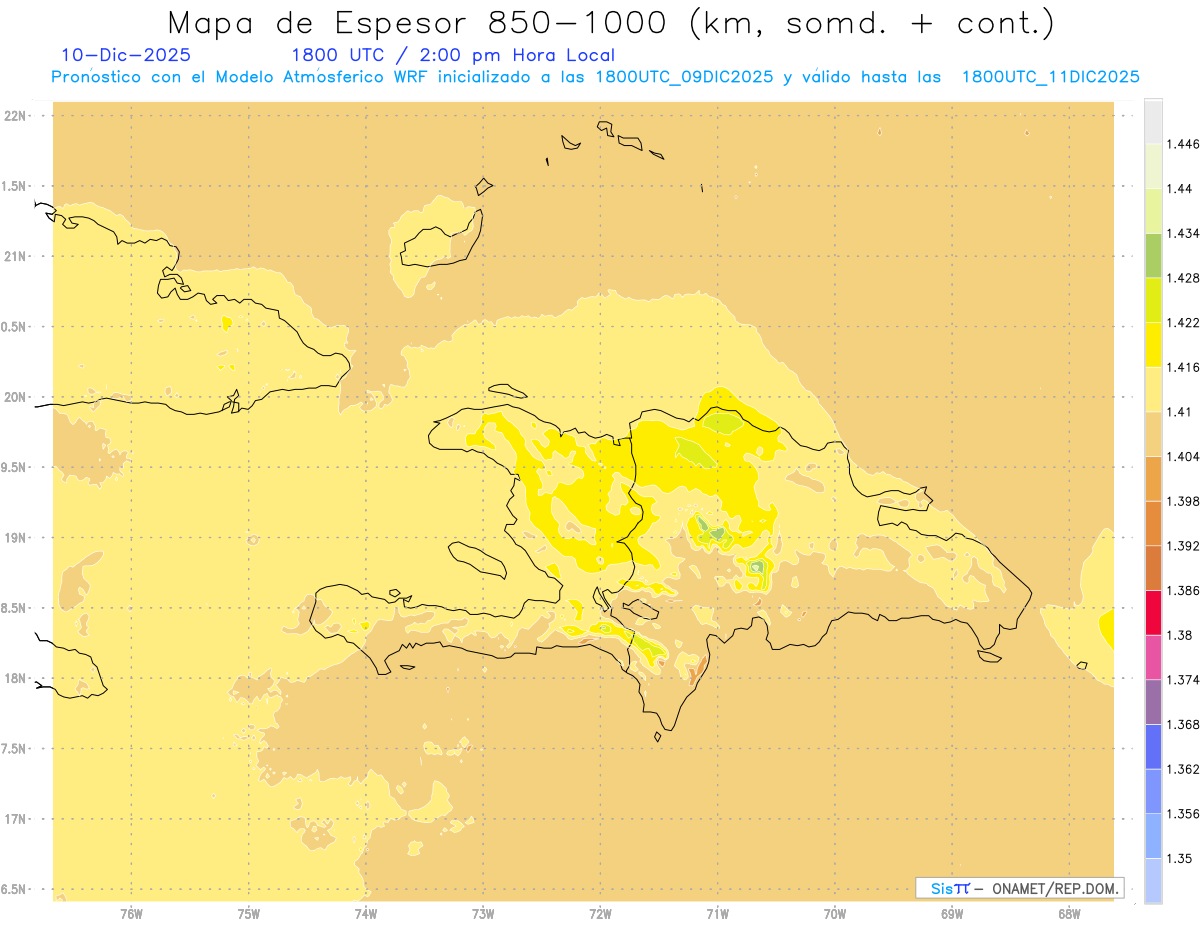This screenshot has height=927, width=1200.
Task: Click the legend value '1.446'
Action: [x=1184, y=145]
